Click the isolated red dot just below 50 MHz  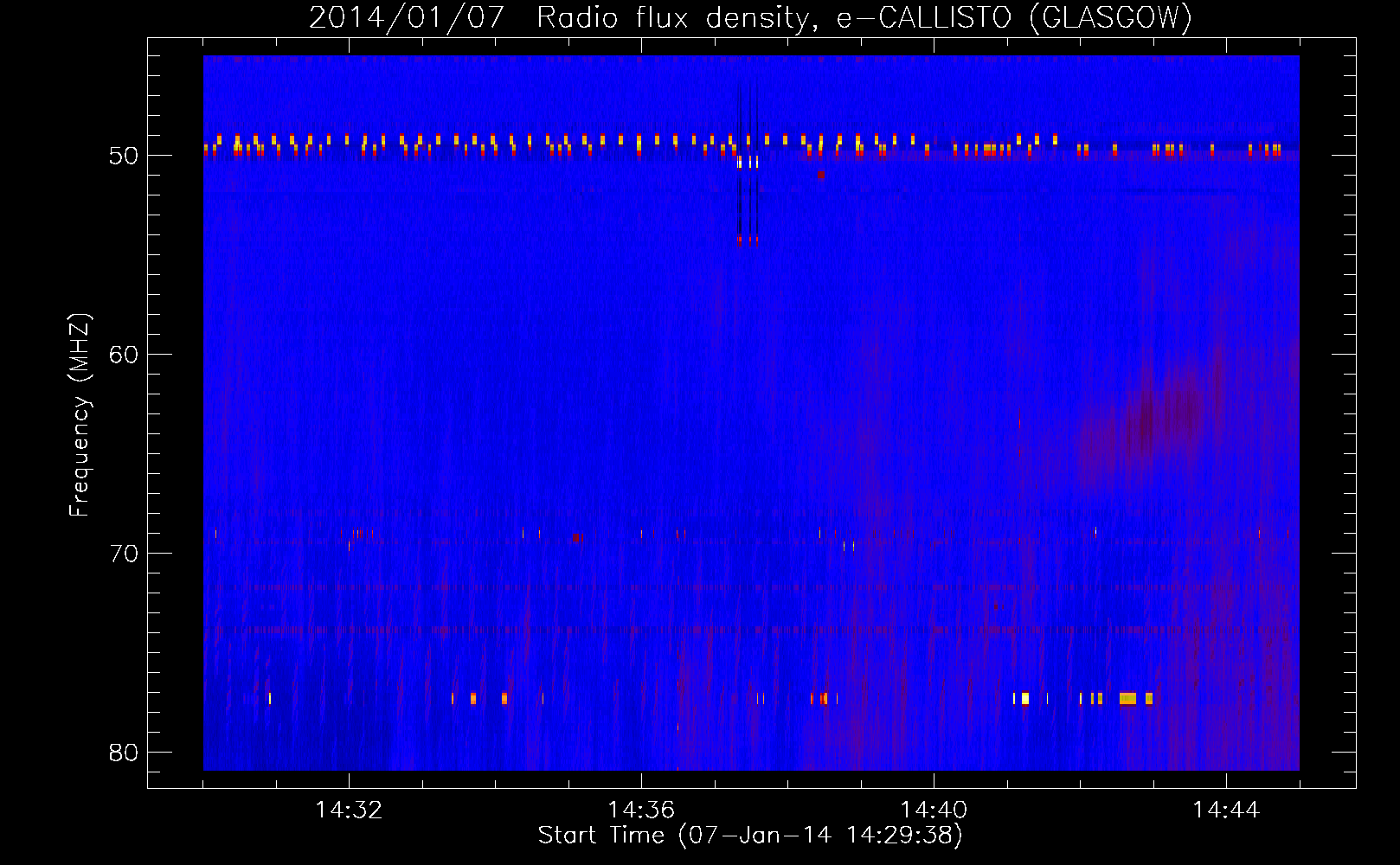point(821,175)
